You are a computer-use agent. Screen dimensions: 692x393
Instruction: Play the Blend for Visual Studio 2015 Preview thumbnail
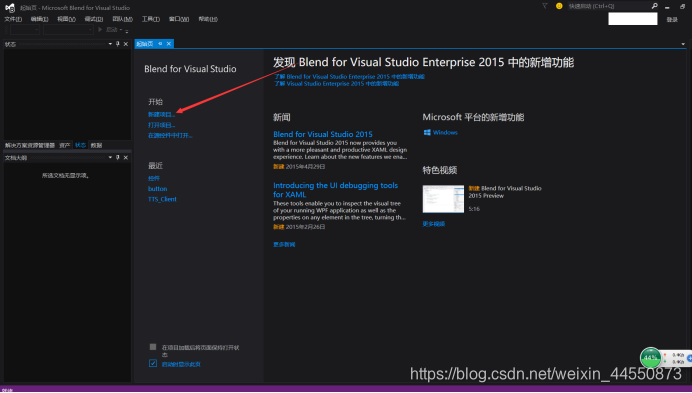tap(443, 199)
